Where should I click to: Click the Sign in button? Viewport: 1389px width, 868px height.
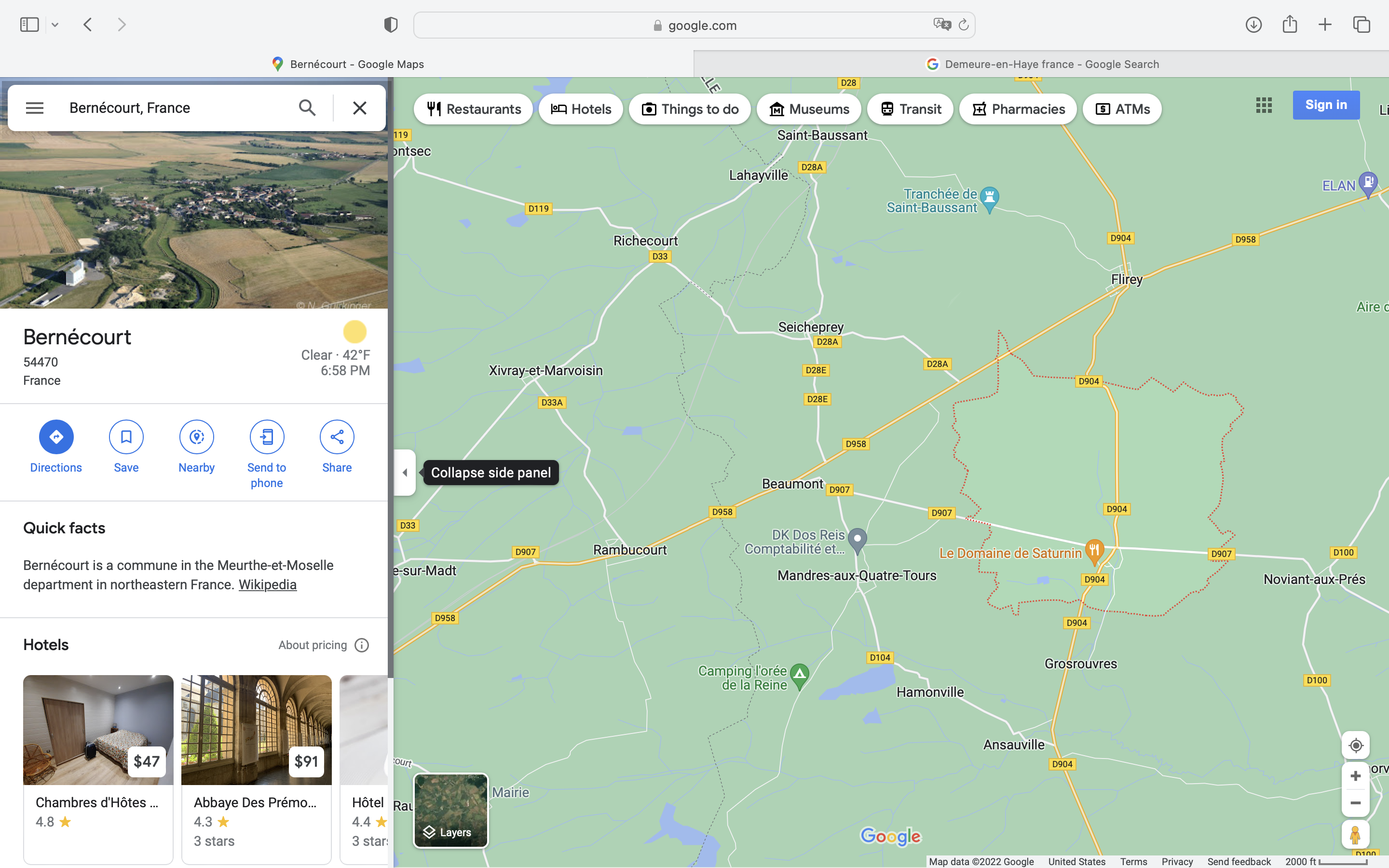tap(1325, 105)
